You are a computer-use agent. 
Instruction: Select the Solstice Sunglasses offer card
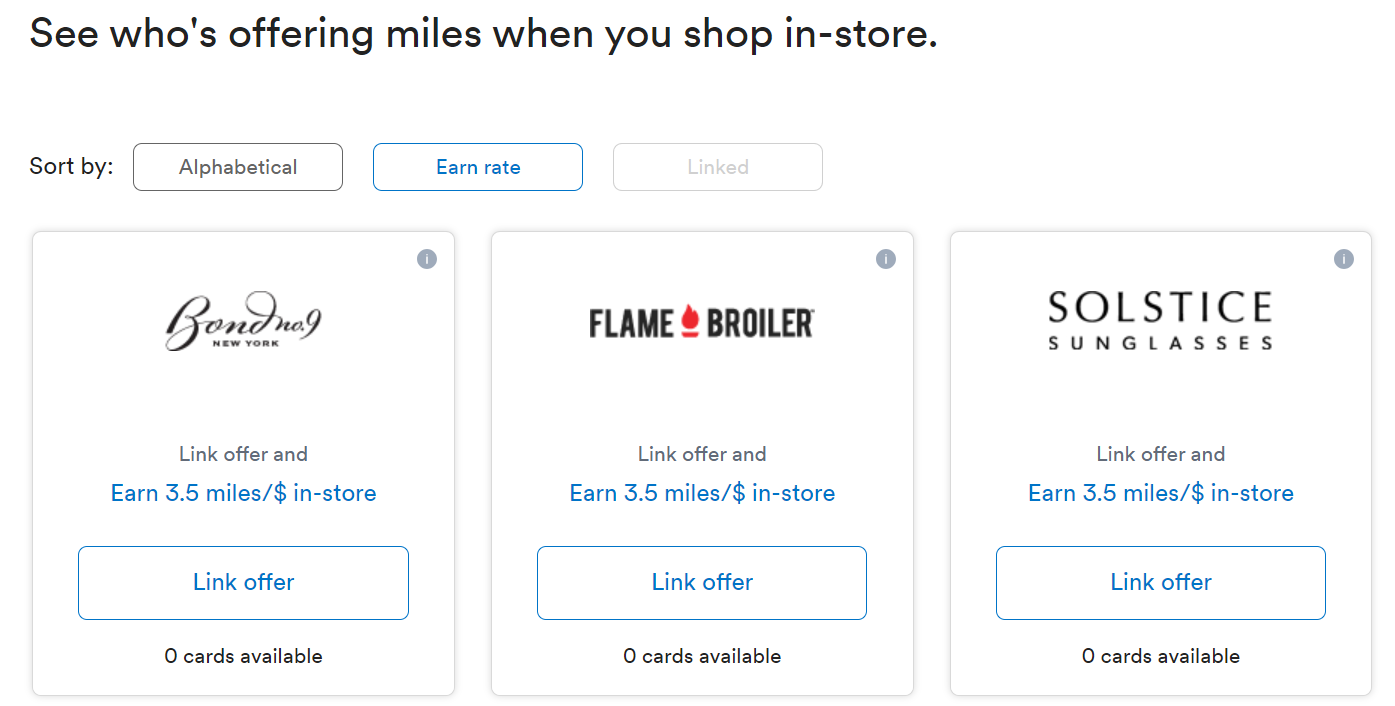tap(1160, 463)
